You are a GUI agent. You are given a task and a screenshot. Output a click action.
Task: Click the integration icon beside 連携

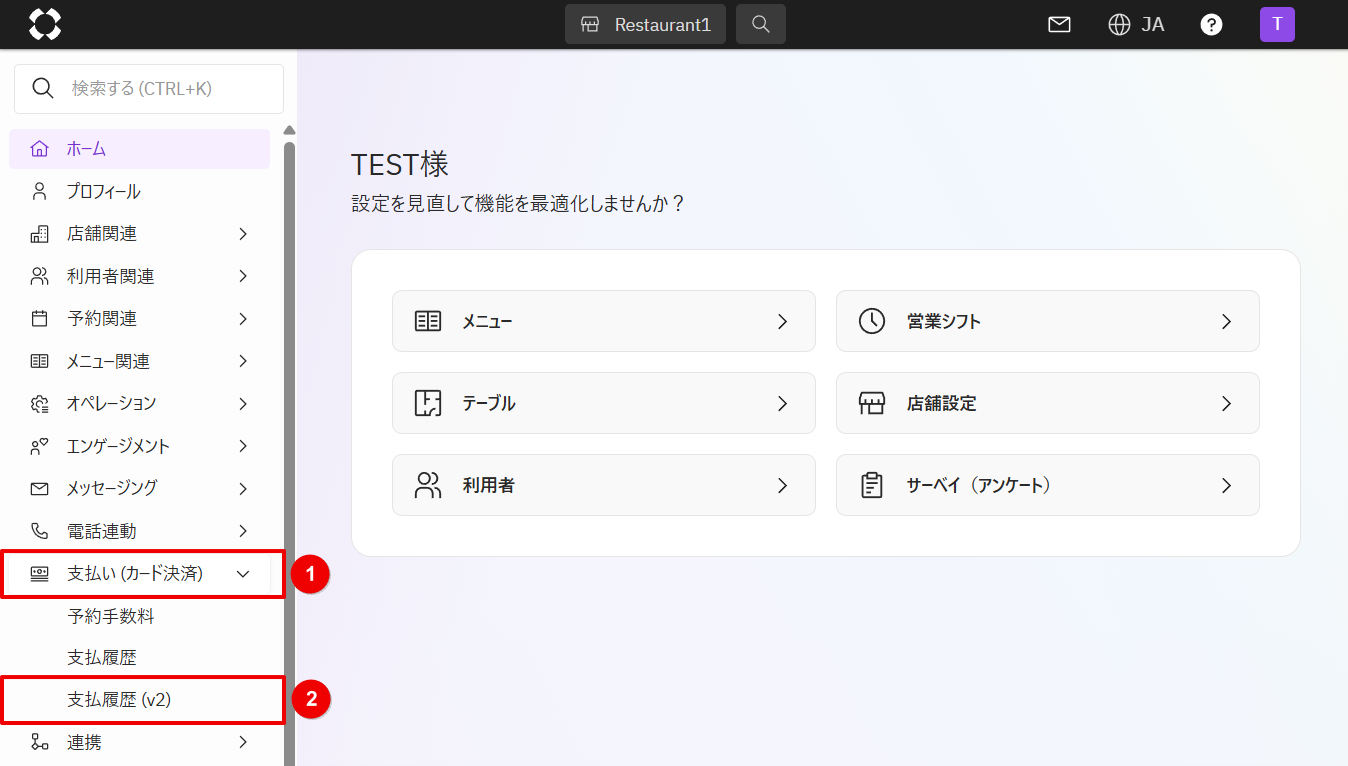pyautogui.click(x=40, y=742)
